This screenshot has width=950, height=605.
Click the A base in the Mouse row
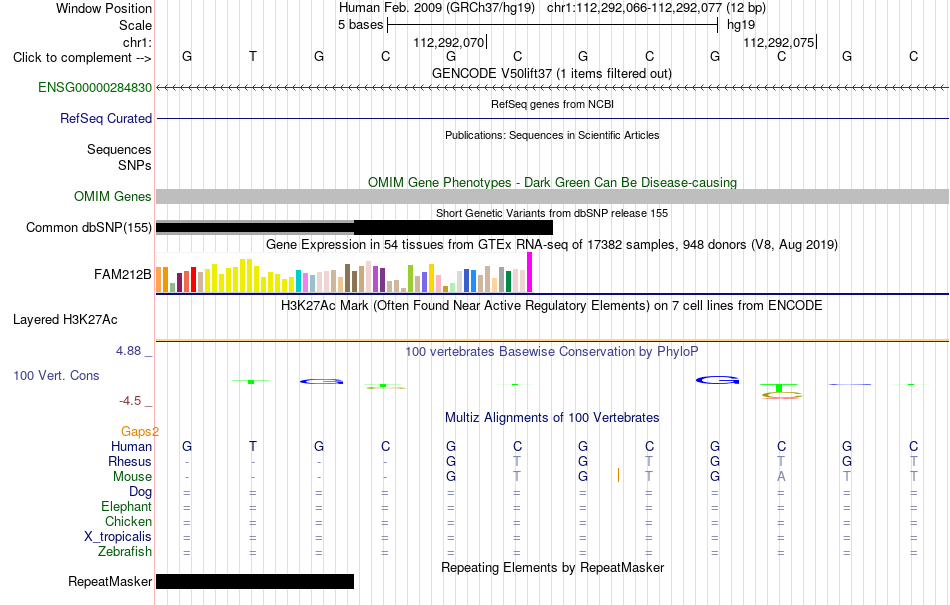[781, 477]
